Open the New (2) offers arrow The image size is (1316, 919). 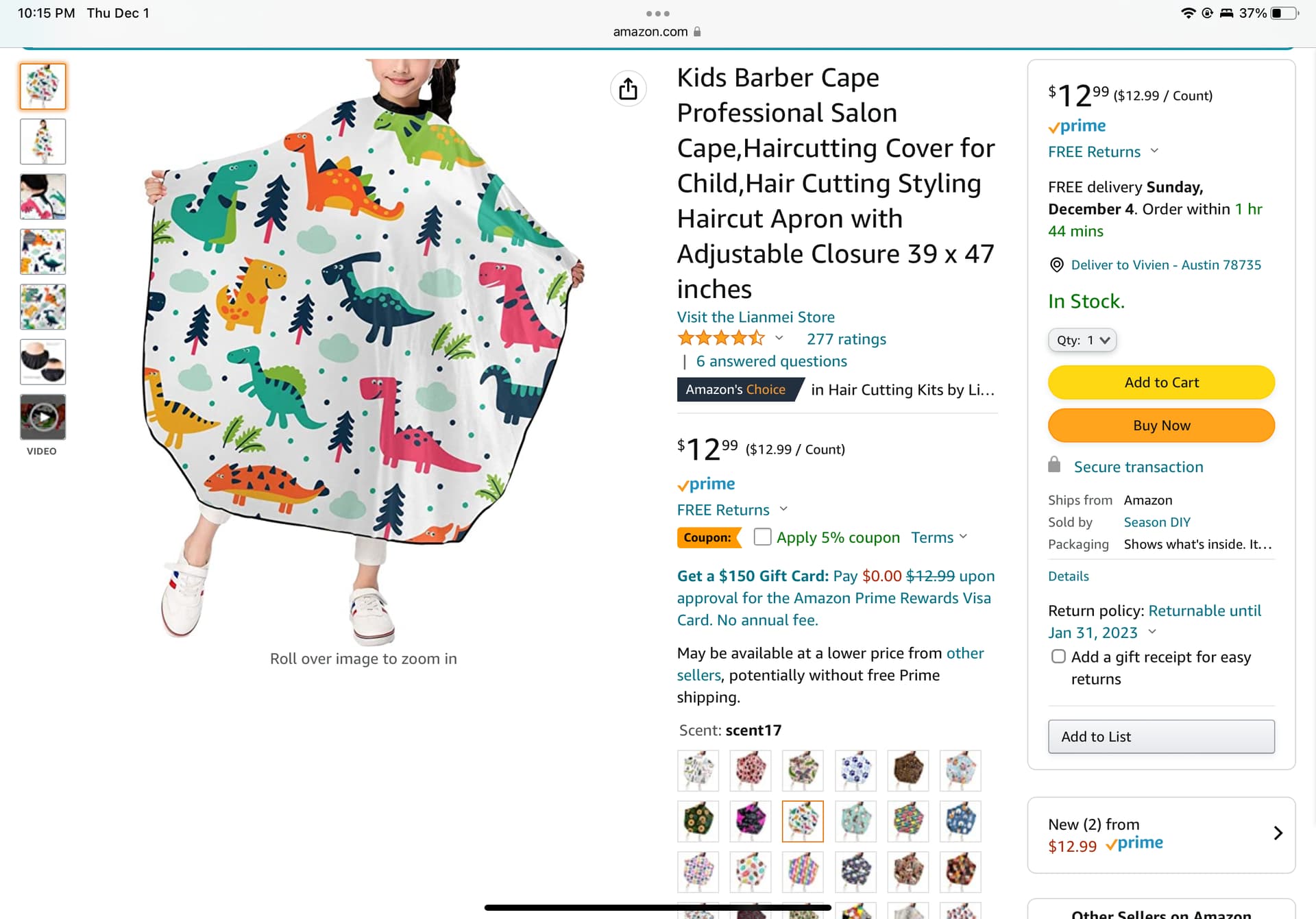pos(1278,833)
